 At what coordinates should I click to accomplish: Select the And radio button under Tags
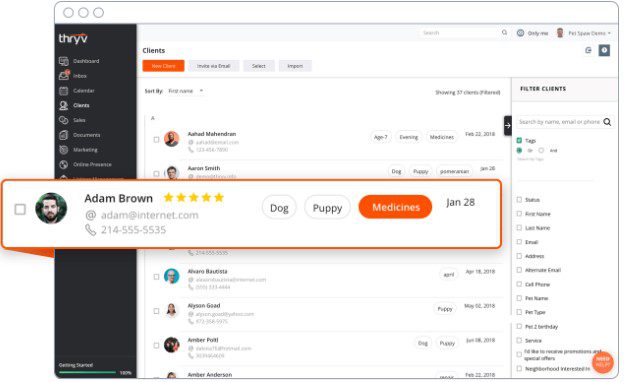click(x=541, y=150)
